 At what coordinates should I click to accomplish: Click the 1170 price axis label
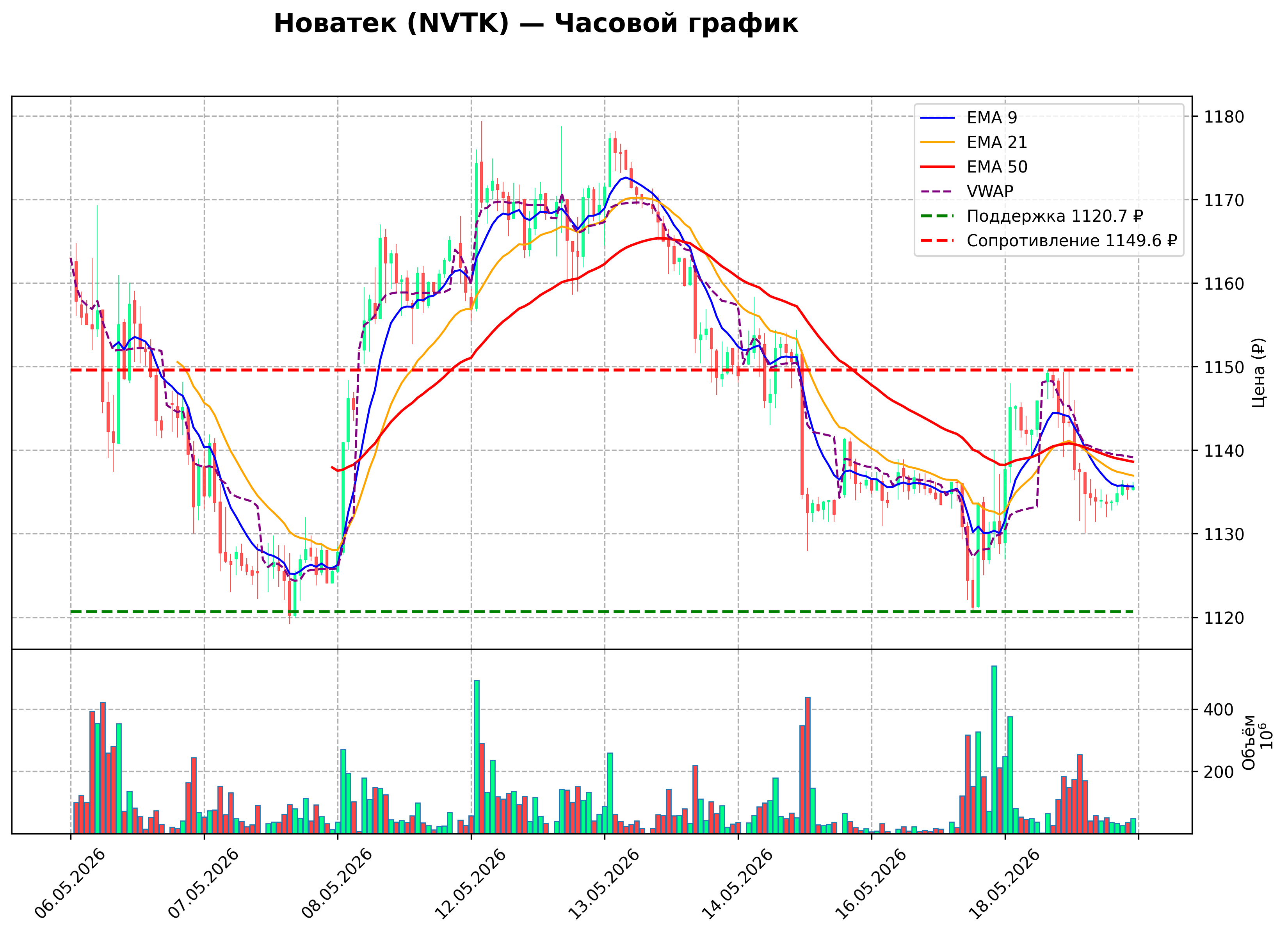(1224, 201)
